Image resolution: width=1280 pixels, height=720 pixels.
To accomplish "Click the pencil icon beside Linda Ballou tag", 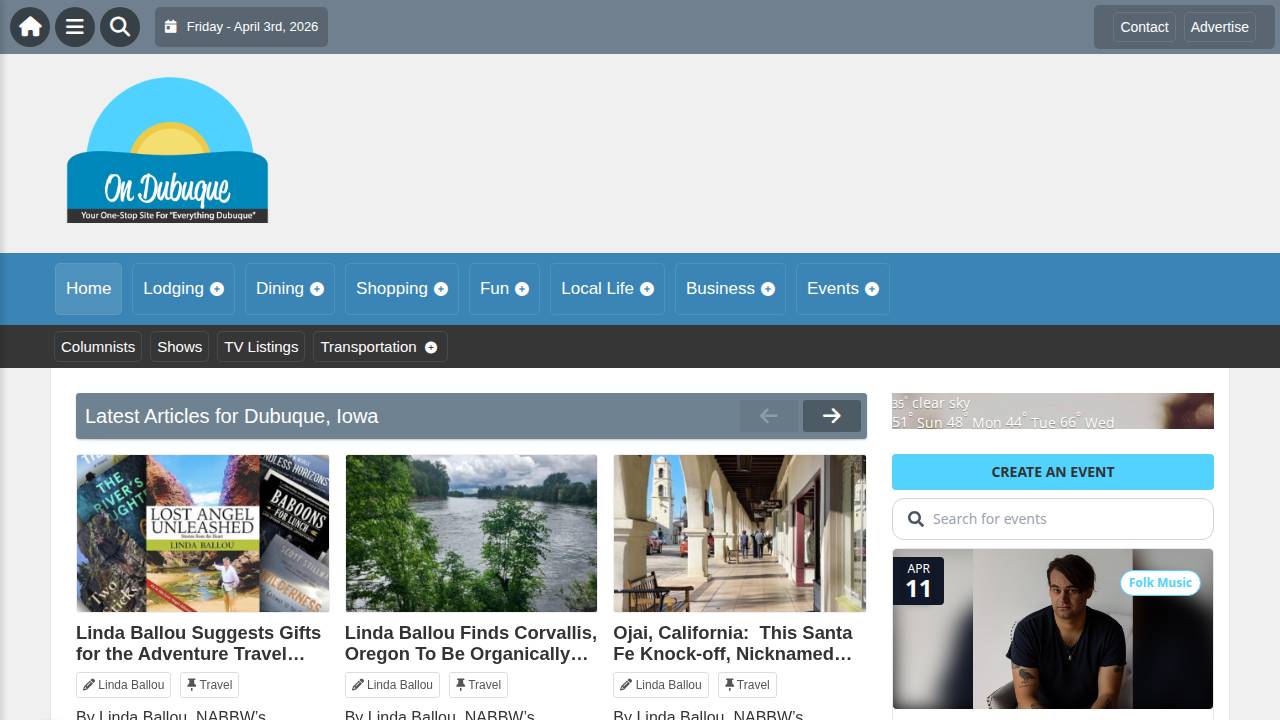I will pyautogui.click(x=88, y=684).
